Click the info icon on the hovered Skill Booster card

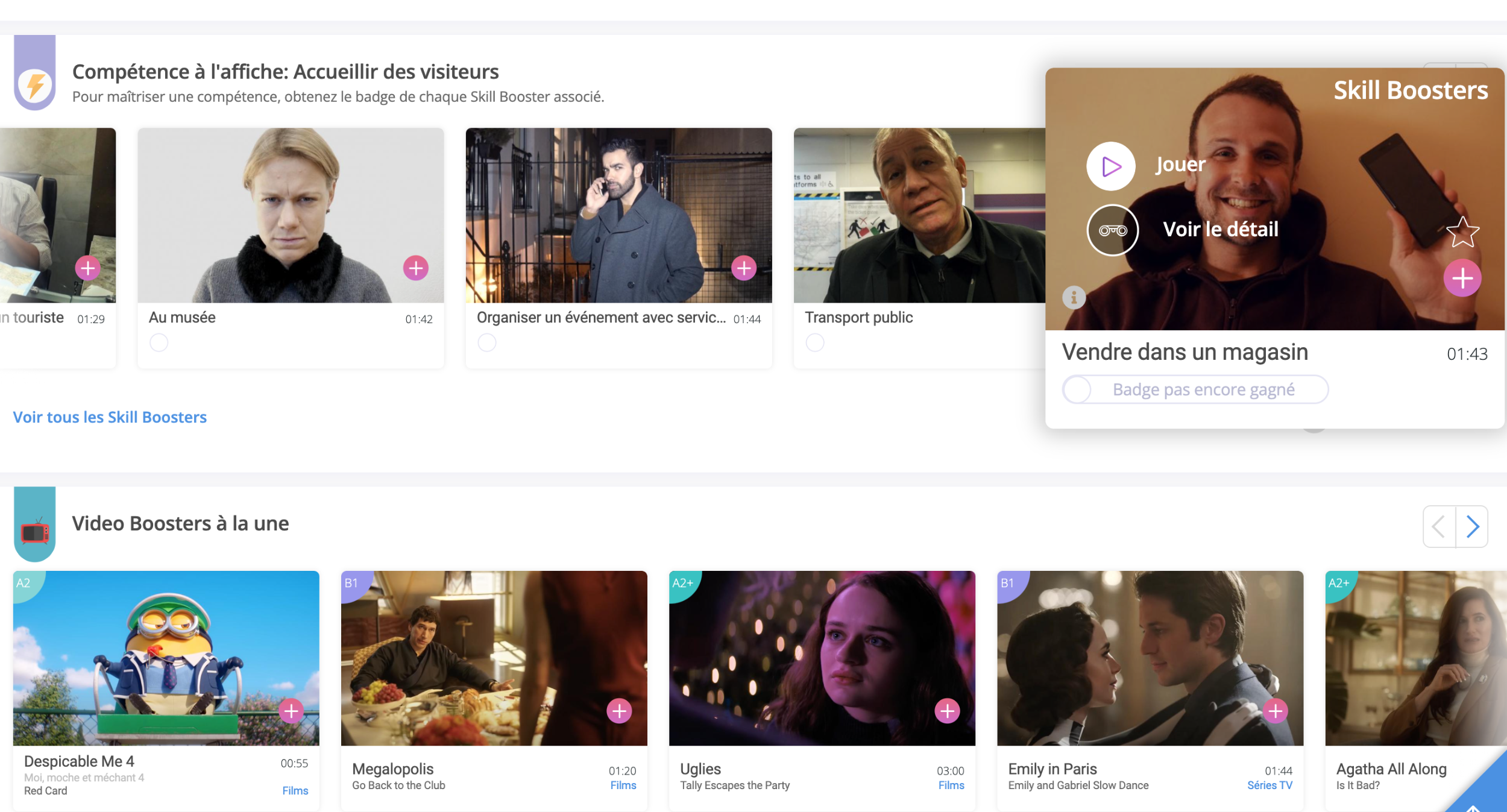[1074, 297]
